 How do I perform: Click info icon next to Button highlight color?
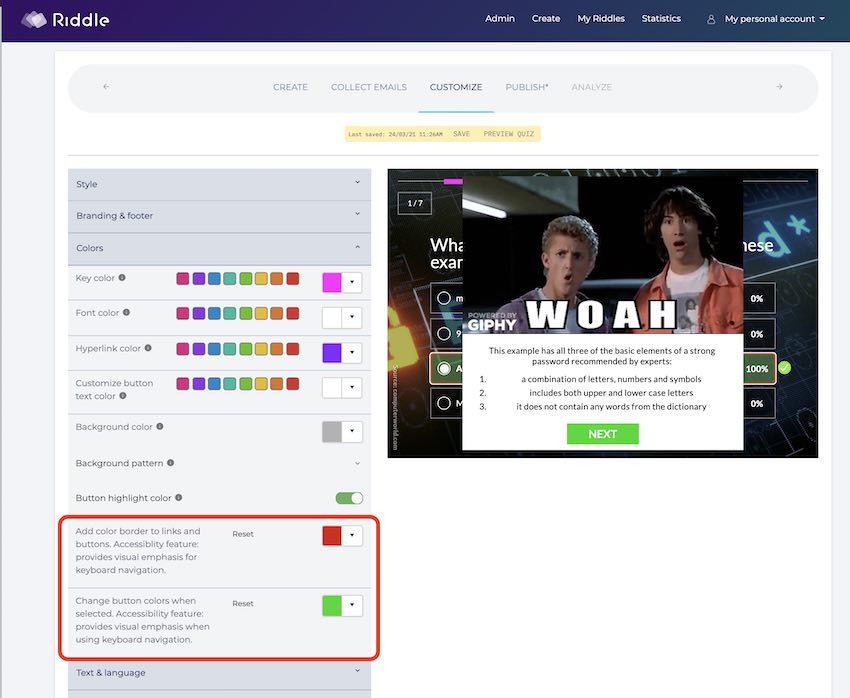click(x=178, y=497)
